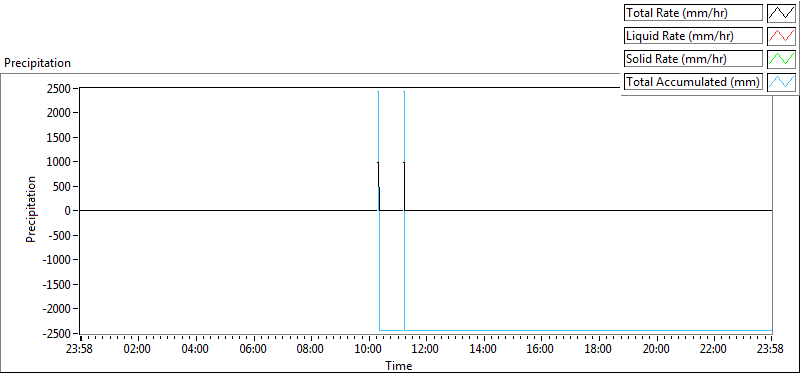Screen dimensions: 800x373
Task: Click the 10:00 x-axis time label
Action: click(368, 349)
